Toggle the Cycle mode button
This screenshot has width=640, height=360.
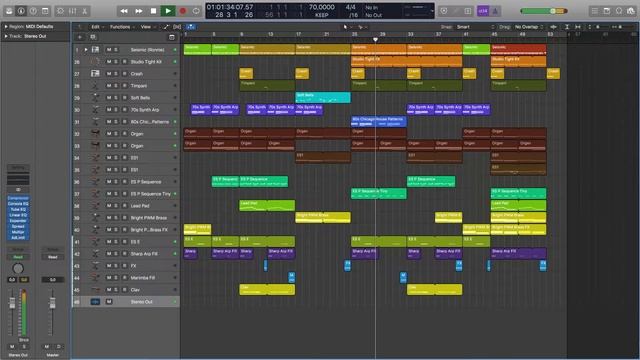196,11
